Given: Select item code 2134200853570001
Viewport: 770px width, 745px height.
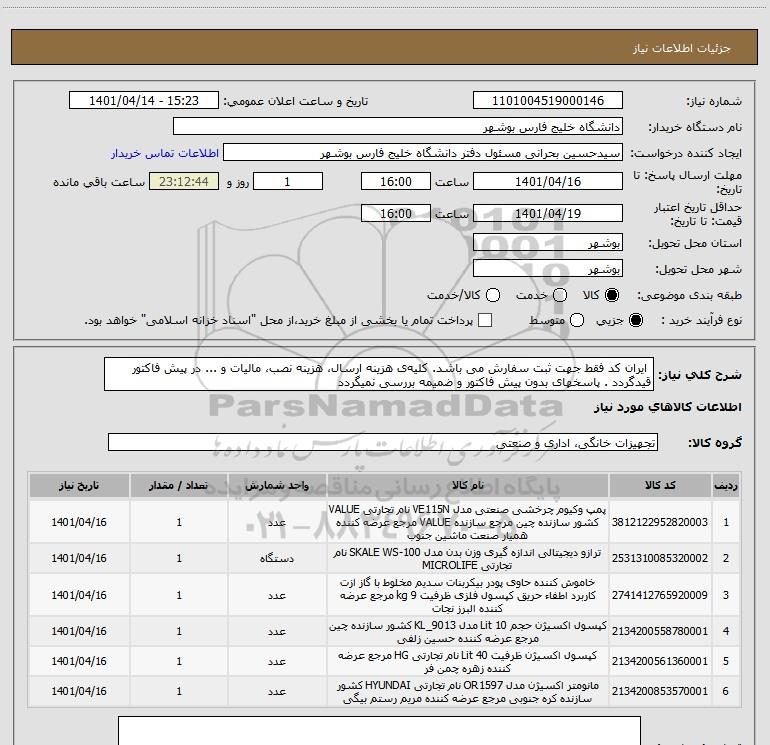Looking at the screenshot, I should (x=660, y=691).
